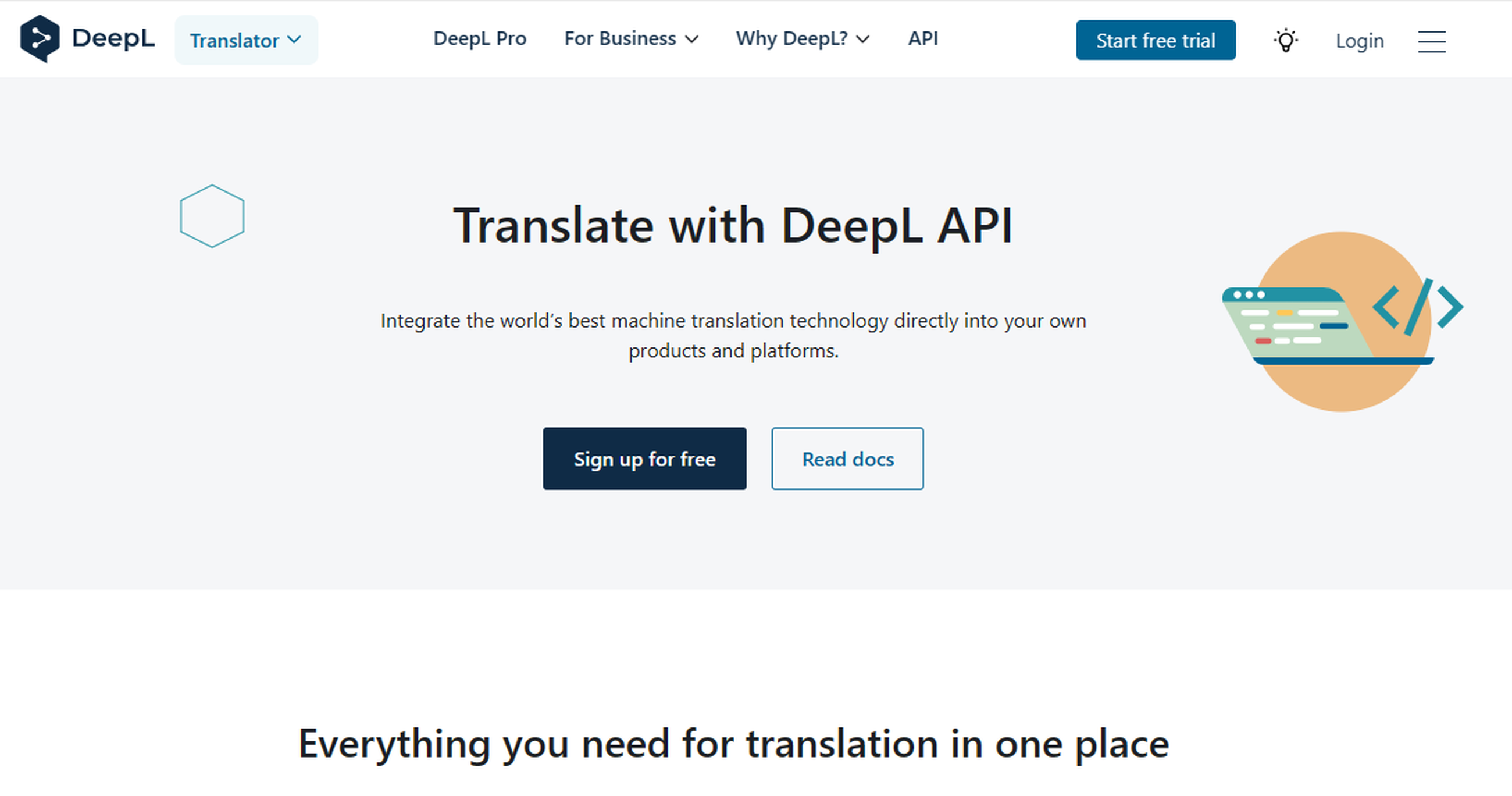Image resolution: width=1512 pixels, height=796 pixels.
Task: Open the Translator product dropdown
Action: pos(245,40)
